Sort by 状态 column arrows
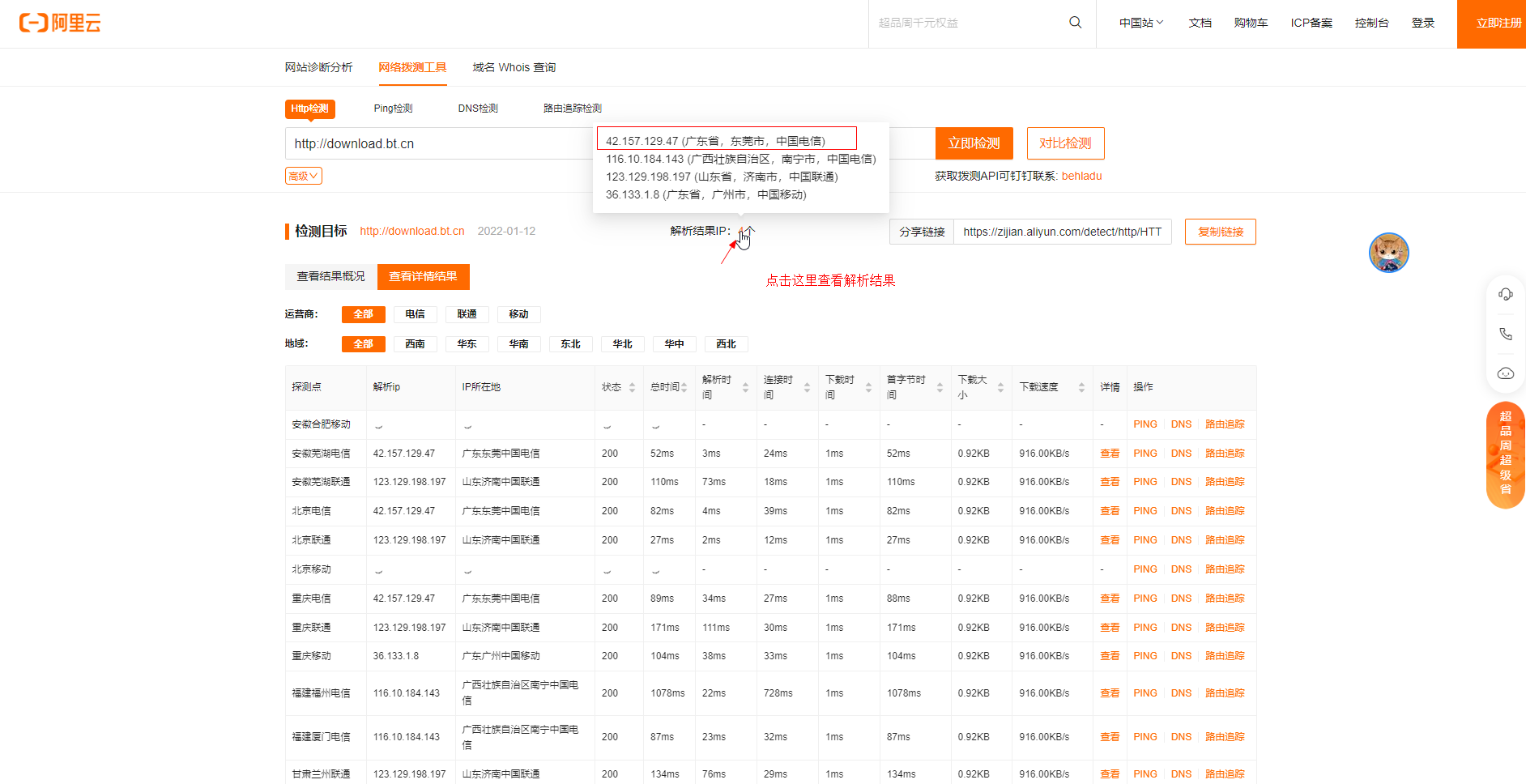 pos(632,387)
